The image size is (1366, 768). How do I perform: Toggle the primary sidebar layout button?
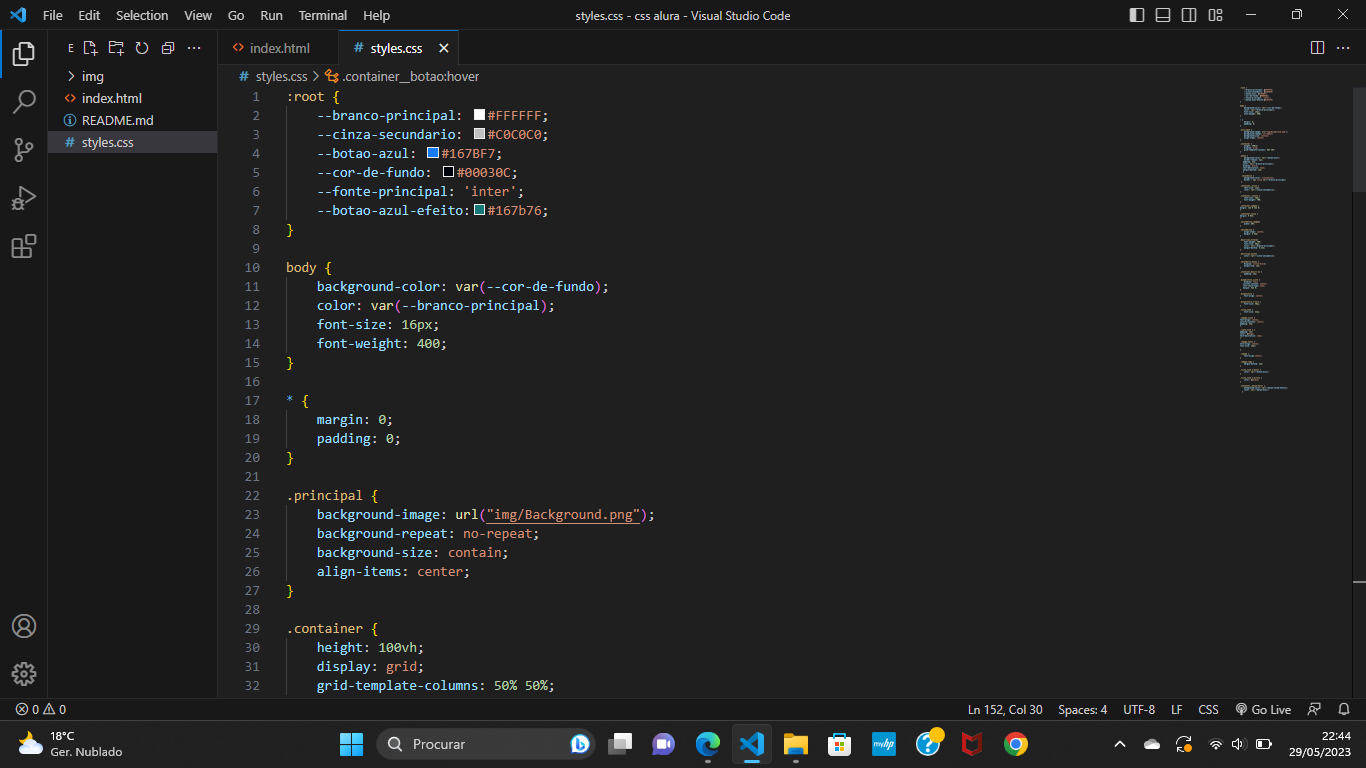click(x=1137, y=15)
